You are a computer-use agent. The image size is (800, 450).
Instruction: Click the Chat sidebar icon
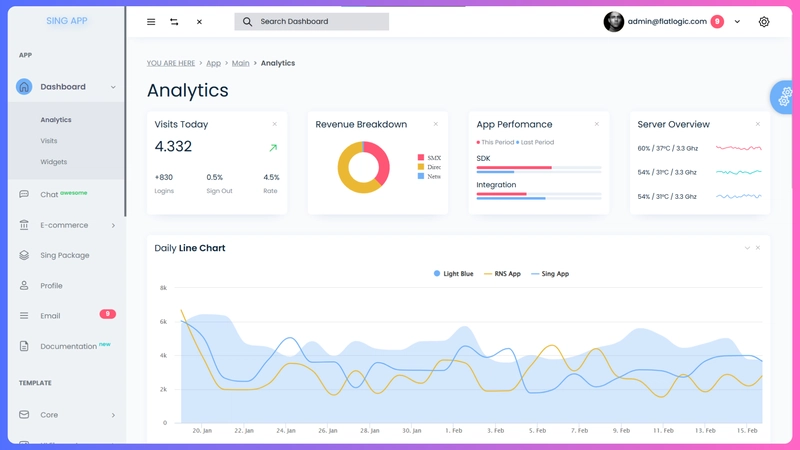(x=24, y=195)
